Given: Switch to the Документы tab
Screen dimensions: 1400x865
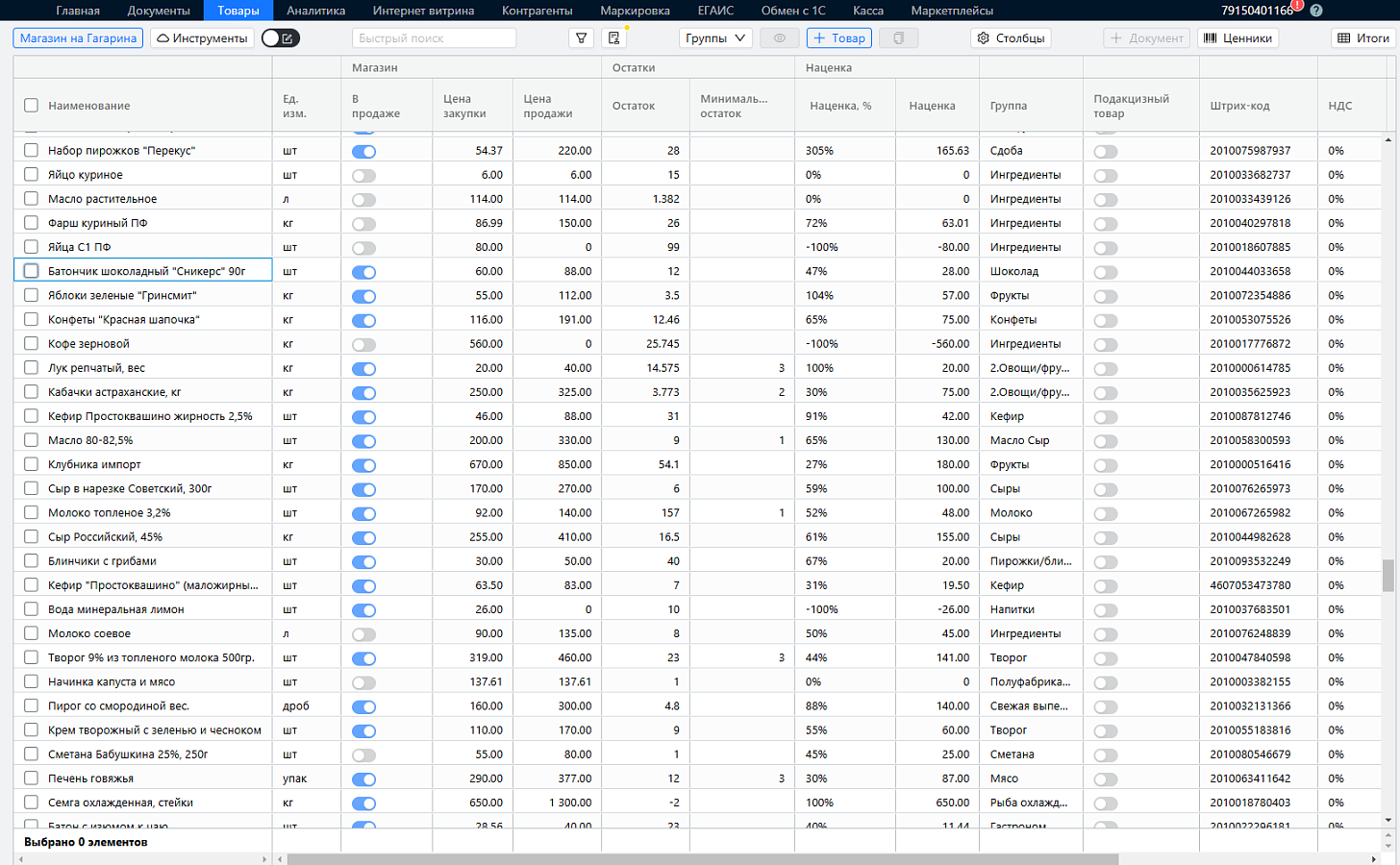Looking at the screenshot, I should 159,11.
